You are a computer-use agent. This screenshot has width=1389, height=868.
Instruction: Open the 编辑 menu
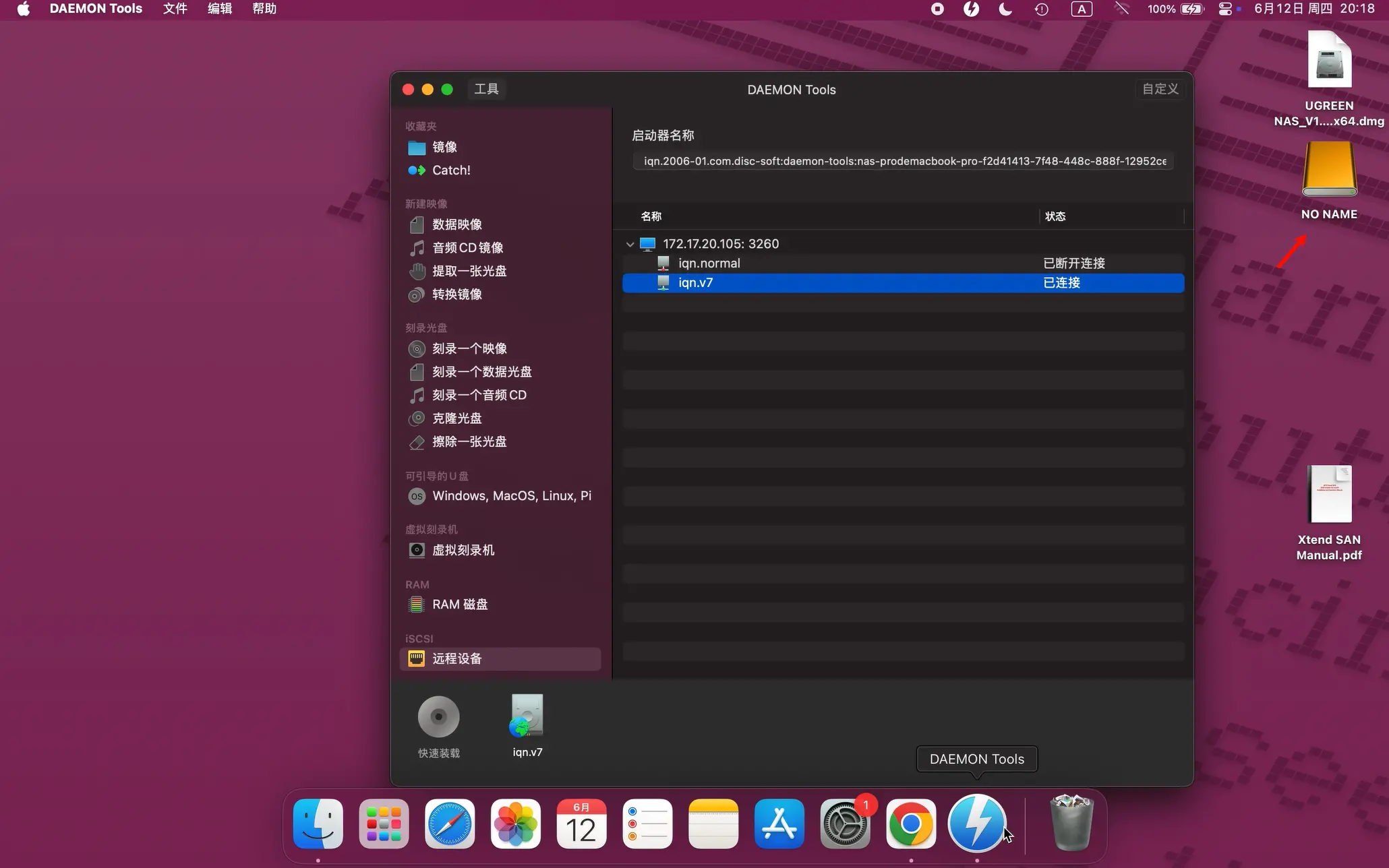[220, 9]
